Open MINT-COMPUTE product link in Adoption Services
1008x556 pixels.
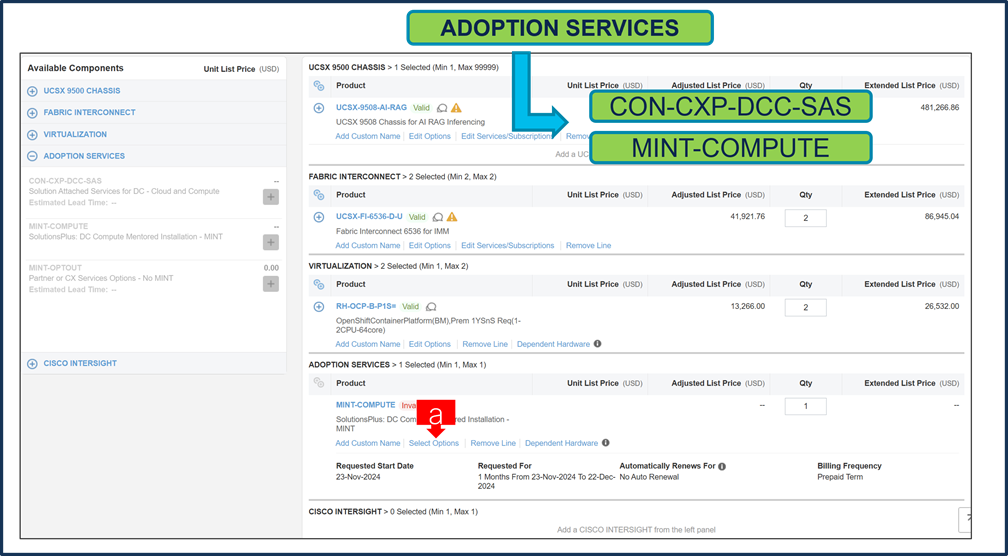(x=365, y=405)
